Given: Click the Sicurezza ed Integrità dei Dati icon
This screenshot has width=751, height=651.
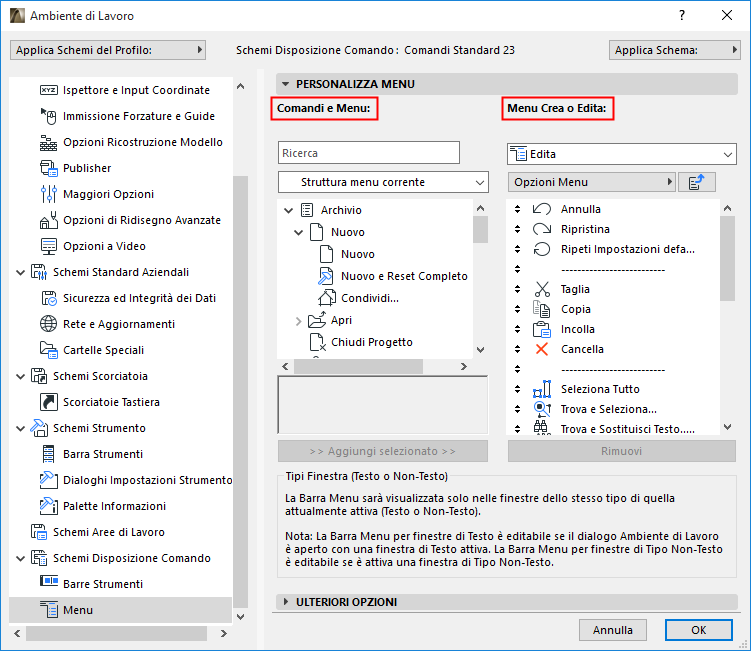Looking at the screenshot, I should pos(48,298).
